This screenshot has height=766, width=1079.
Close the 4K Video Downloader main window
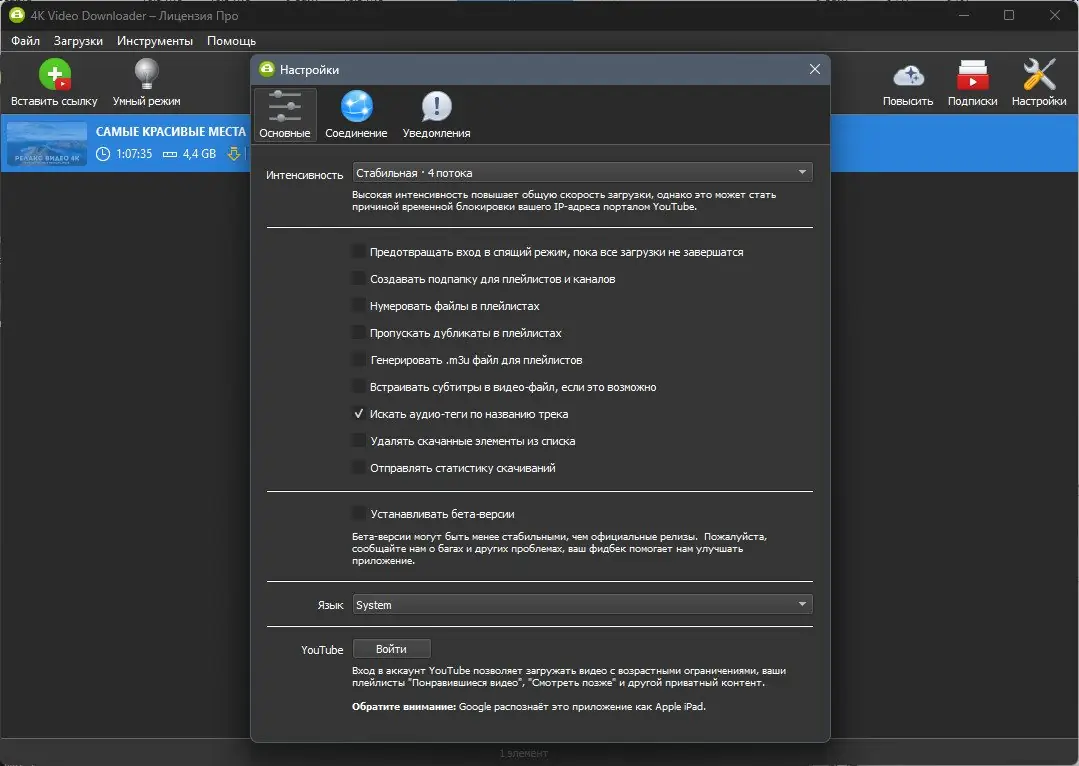coord(1055,14)
